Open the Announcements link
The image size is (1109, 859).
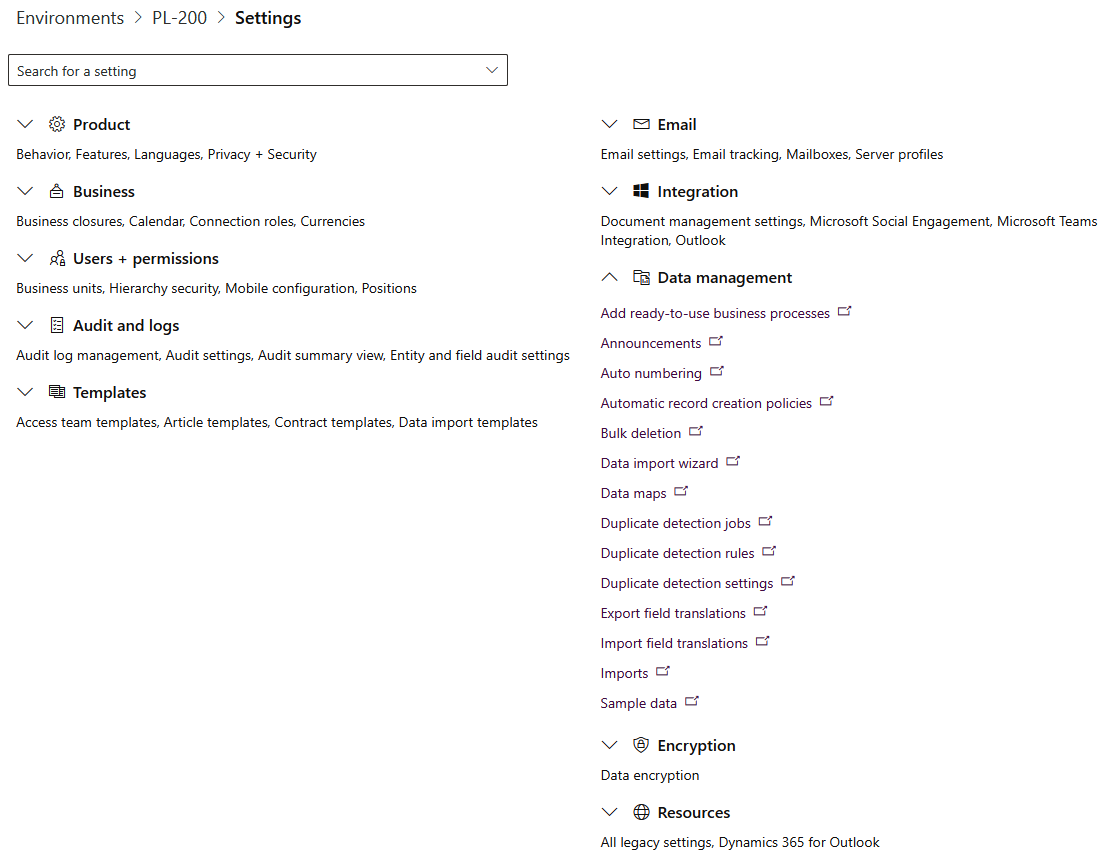coord(651,343)
